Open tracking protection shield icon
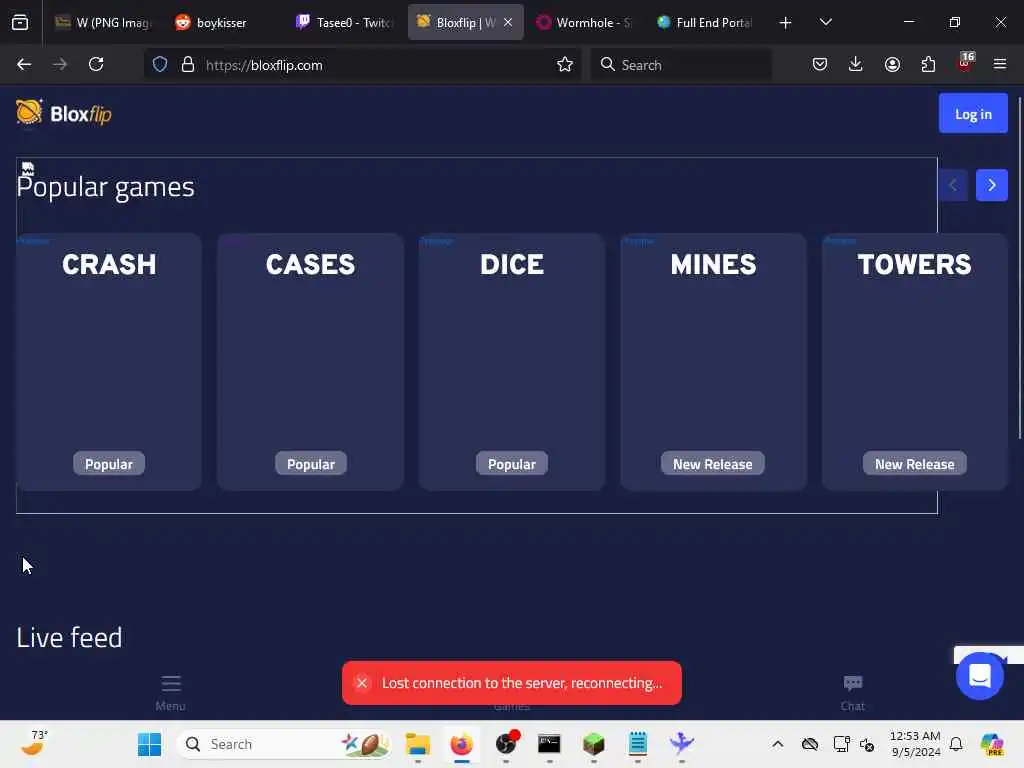 click(x=160, y=64)
